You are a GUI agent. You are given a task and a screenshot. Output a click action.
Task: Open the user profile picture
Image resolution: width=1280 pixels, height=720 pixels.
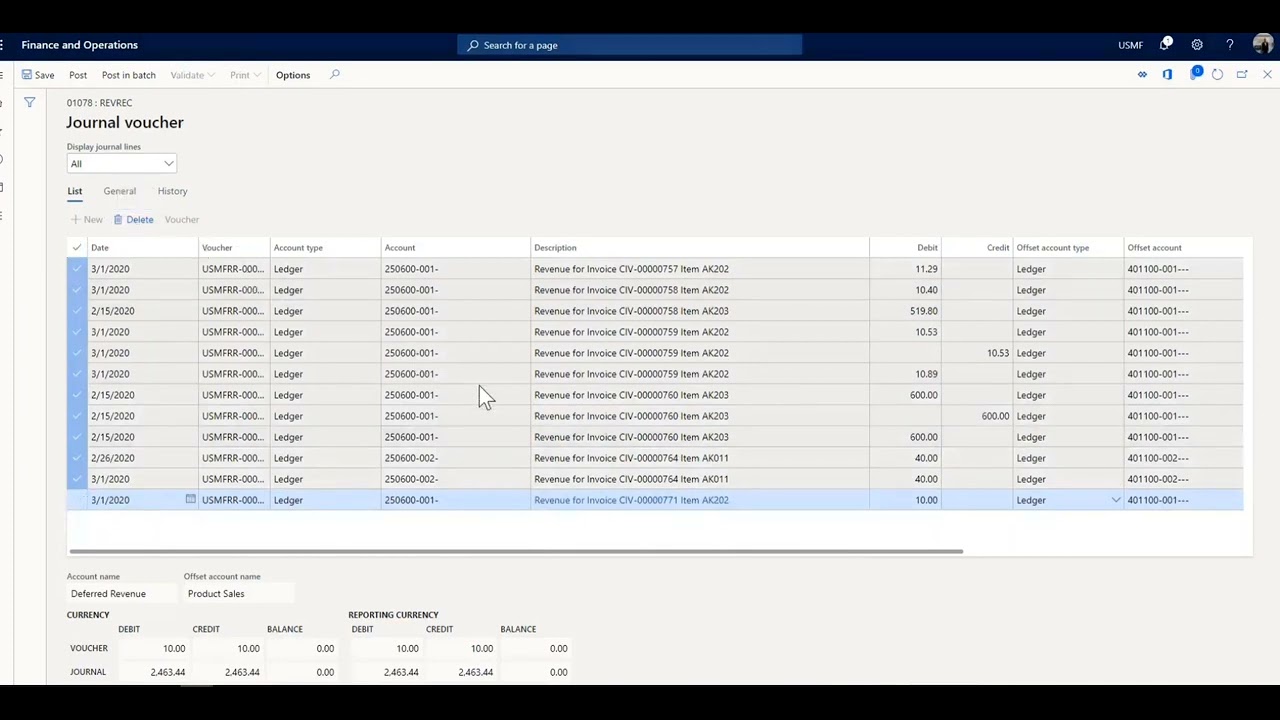click(1262, 45)
